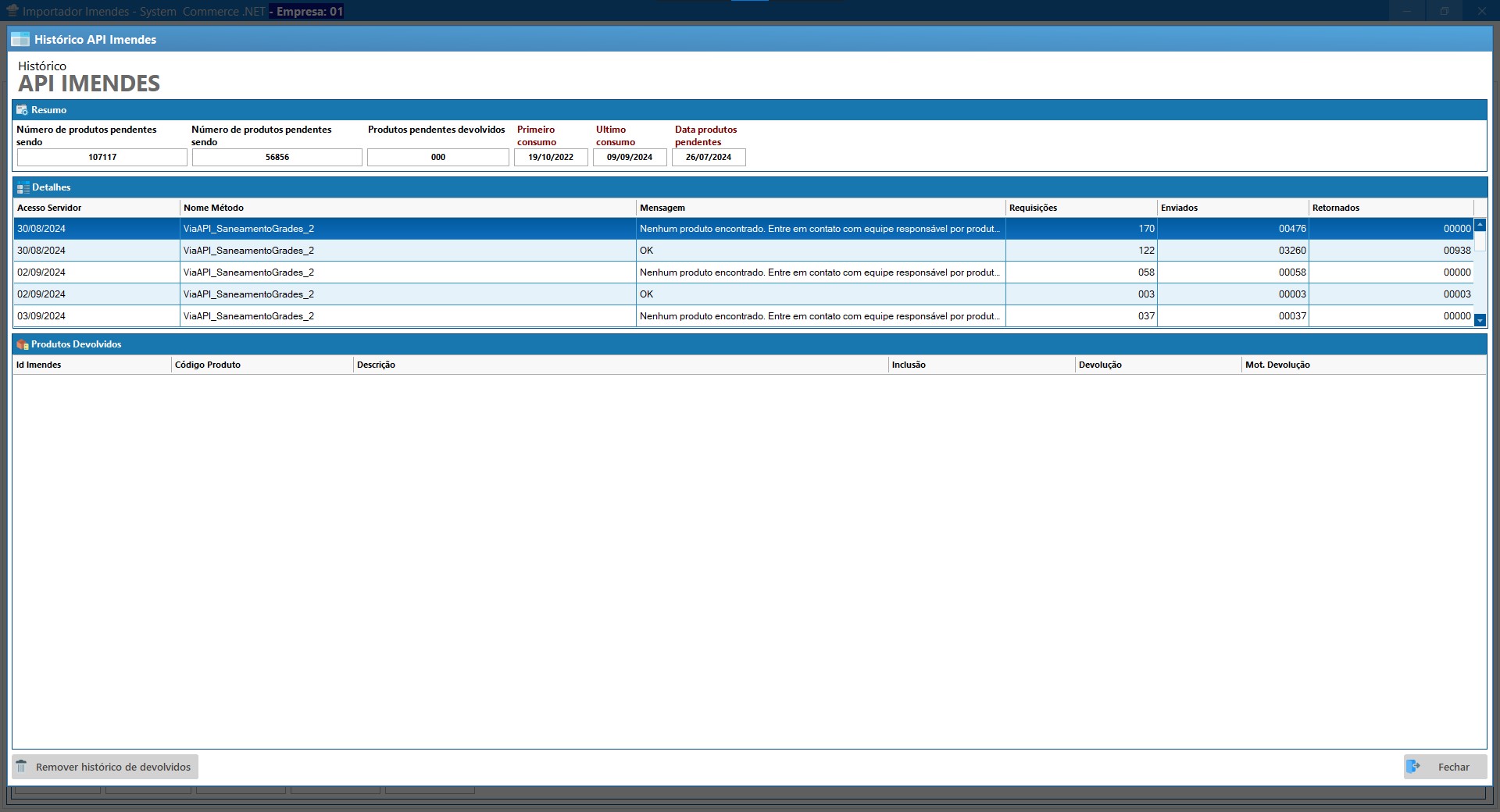Click the Mensagem column header
This screenshot has height=812, width=1500.
662,208
